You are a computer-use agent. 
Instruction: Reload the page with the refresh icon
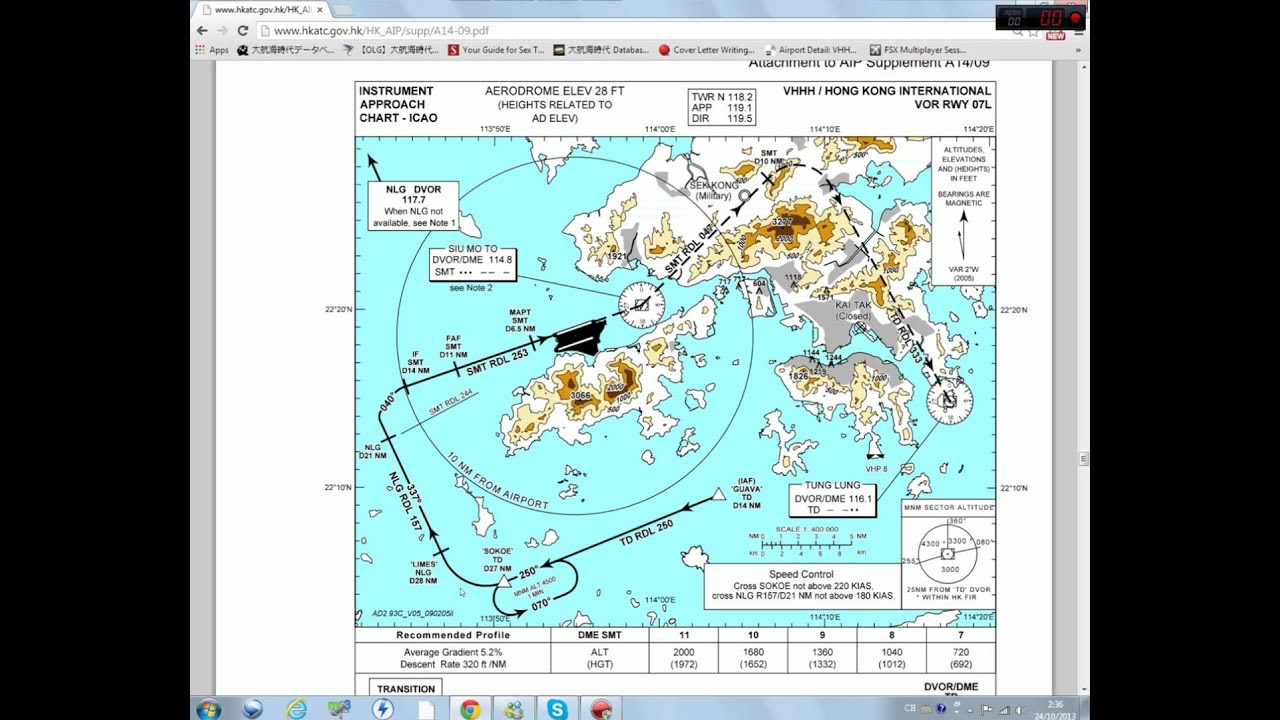242,31
